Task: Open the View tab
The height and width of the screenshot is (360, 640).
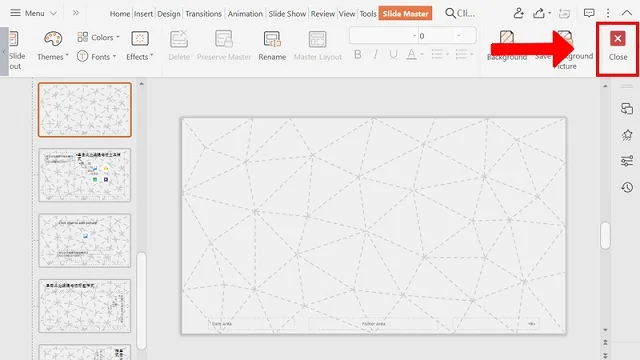Action: click(x=347, y=14)
